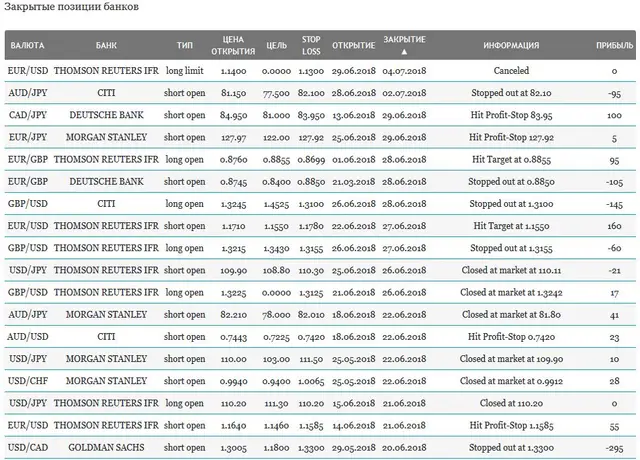Select 'Canceled' info cell
Screen dimensions: 640x460
click(511, 71)
